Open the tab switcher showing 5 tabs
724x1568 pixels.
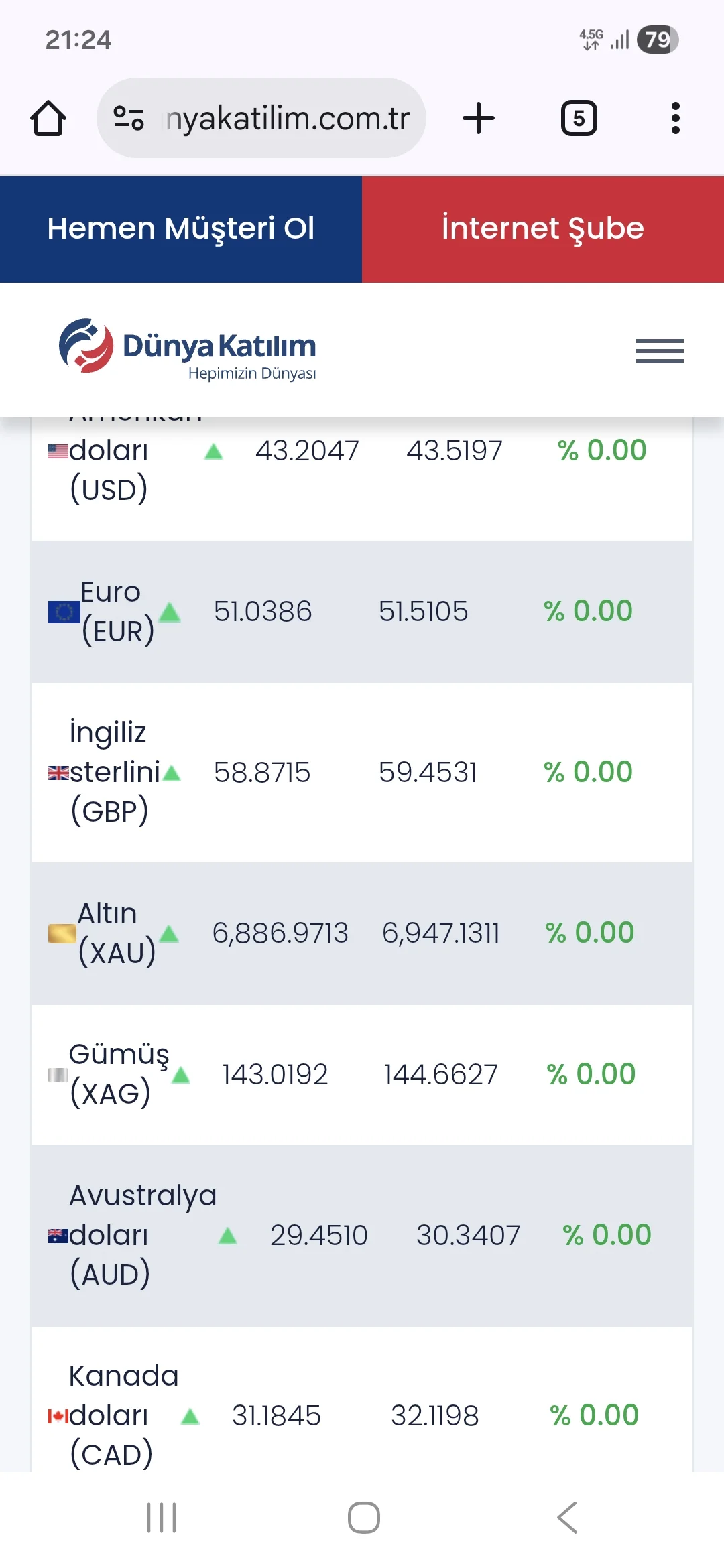(579, 119)
